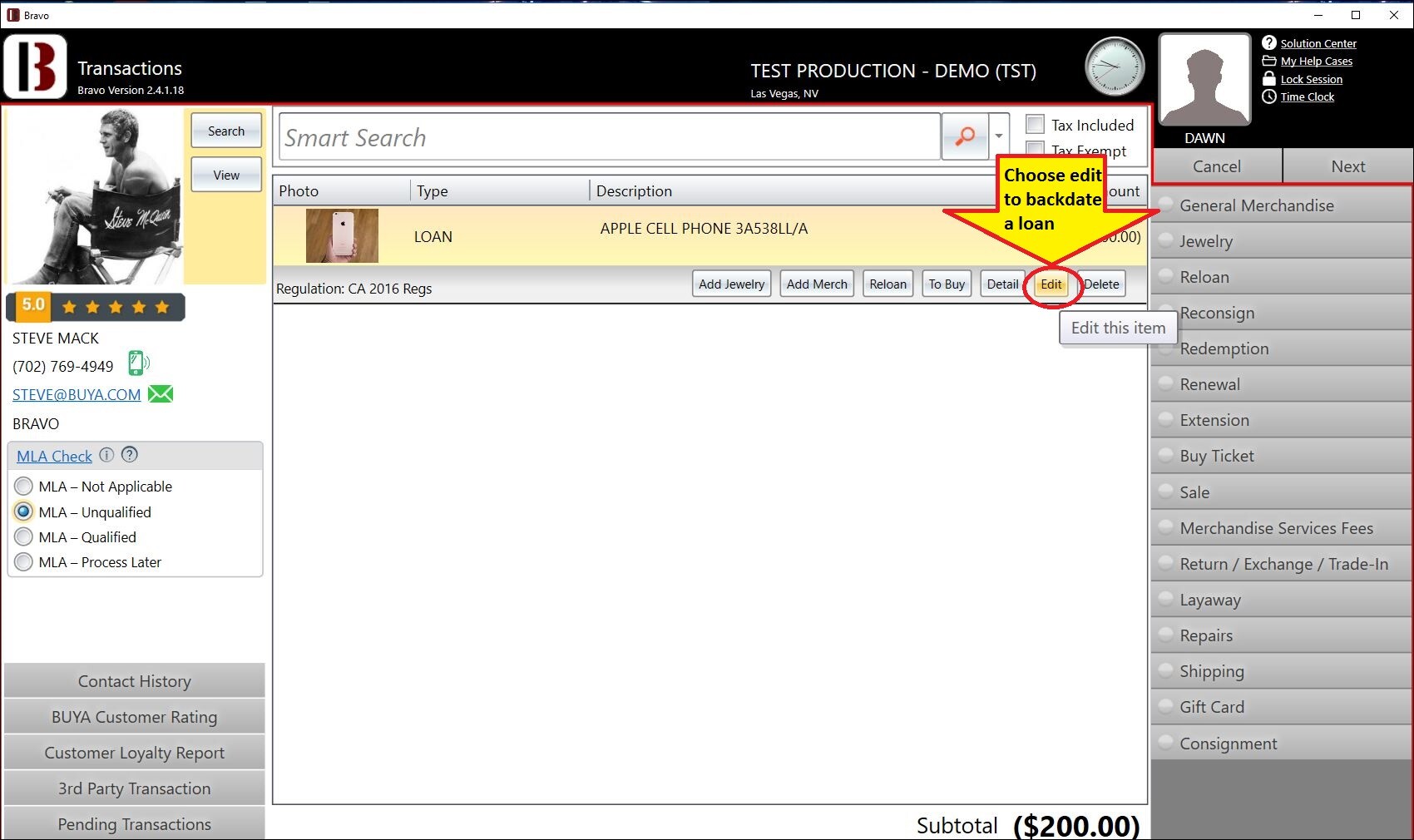This screenshot has width=1414, height=840.
Task: Select Redemption transaction type
Action: 1282,348
